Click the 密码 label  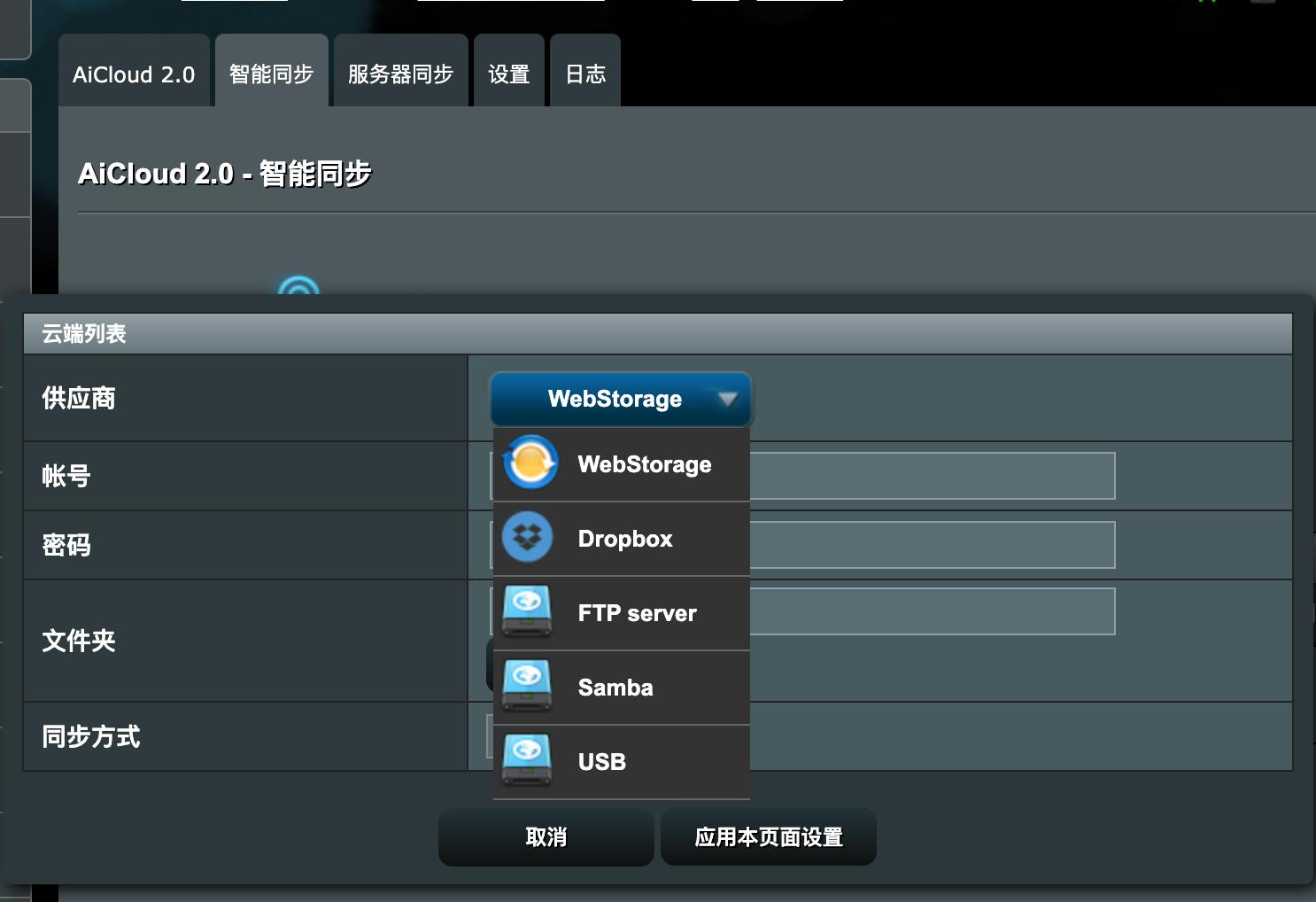click(x=66, y=545)
